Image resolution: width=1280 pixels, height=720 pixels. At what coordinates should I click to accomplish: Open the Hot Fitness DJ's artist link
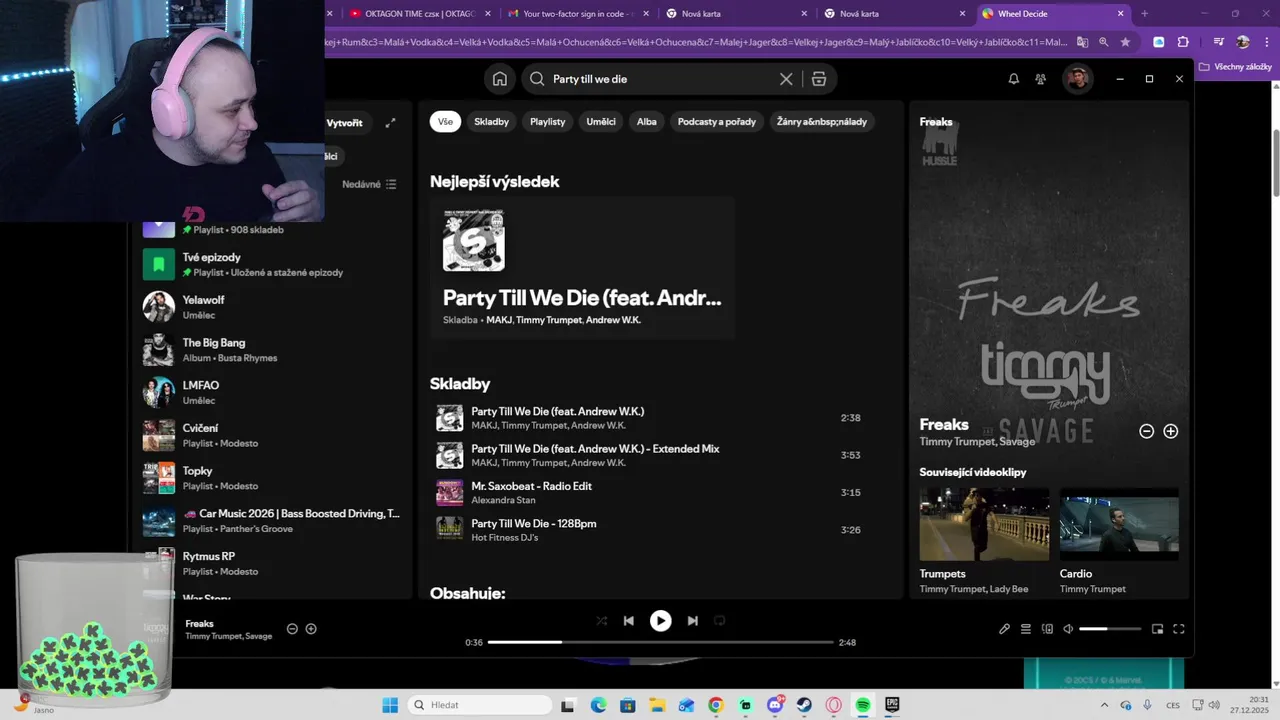coord(505,538)
